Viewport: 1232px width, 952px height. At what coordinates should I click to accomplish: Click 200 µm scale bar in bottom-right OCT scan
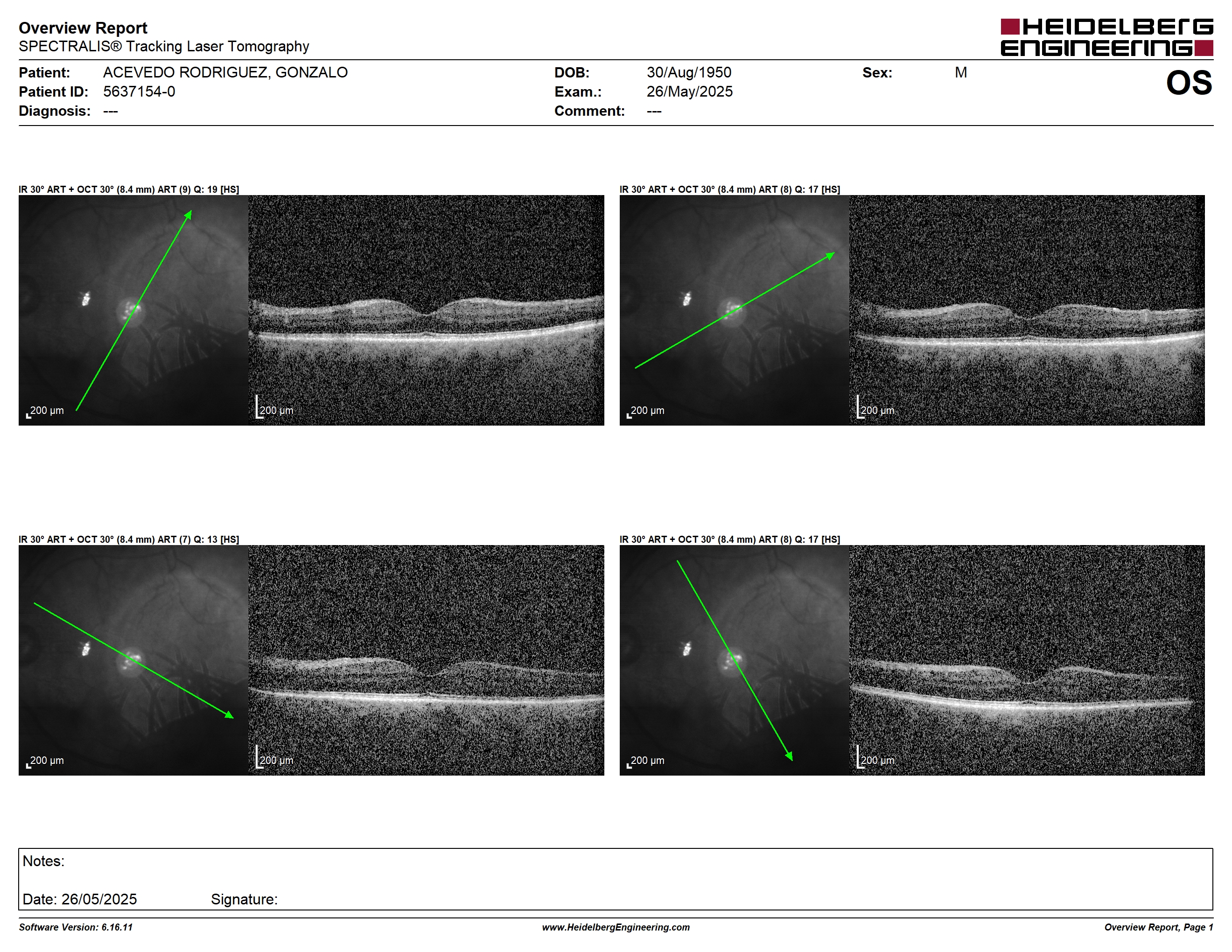pyautogui.click(x=875, y=757)
